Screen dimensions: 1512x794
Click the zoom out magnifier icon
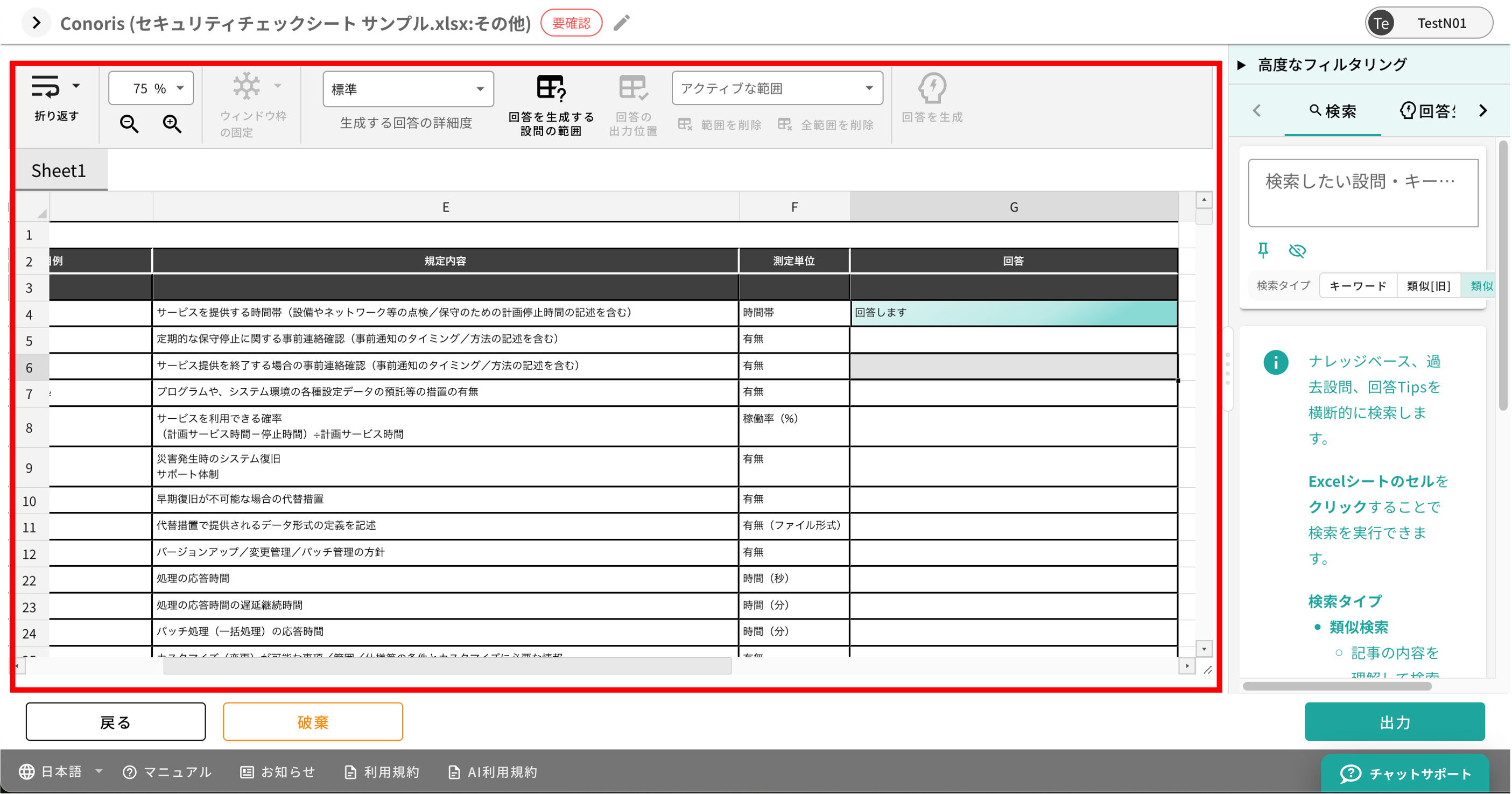click(129, 124)
